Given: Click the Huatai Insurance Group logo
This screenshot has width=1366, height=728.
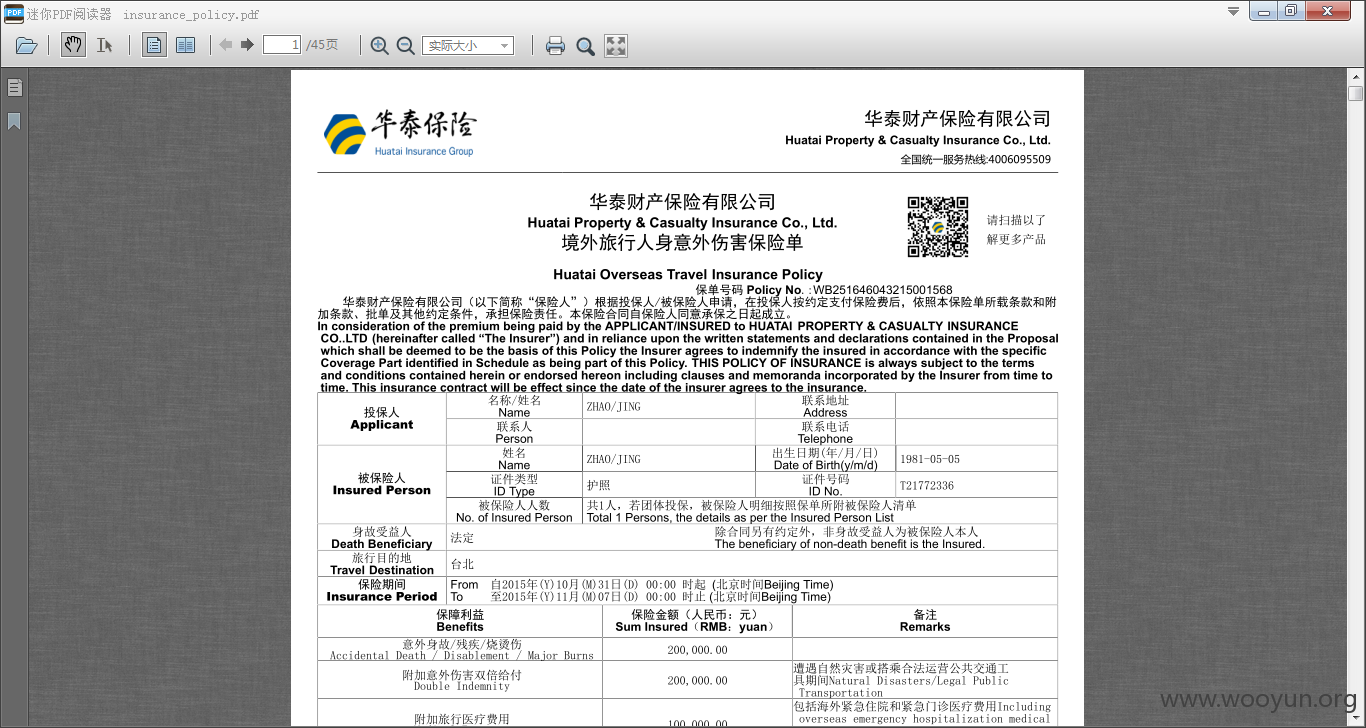Looking at the screenshot, I should click(x=400, y=133).
